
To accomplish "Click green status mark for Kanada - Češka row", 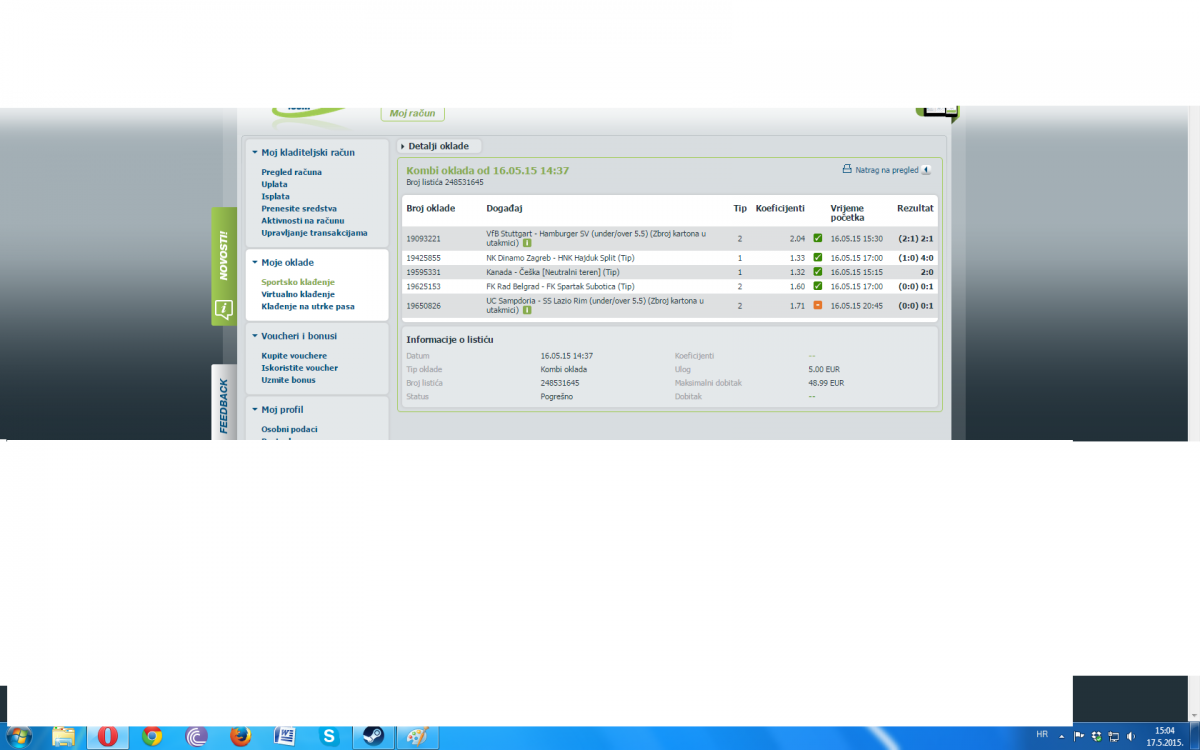I will click(x=817, y=272).
